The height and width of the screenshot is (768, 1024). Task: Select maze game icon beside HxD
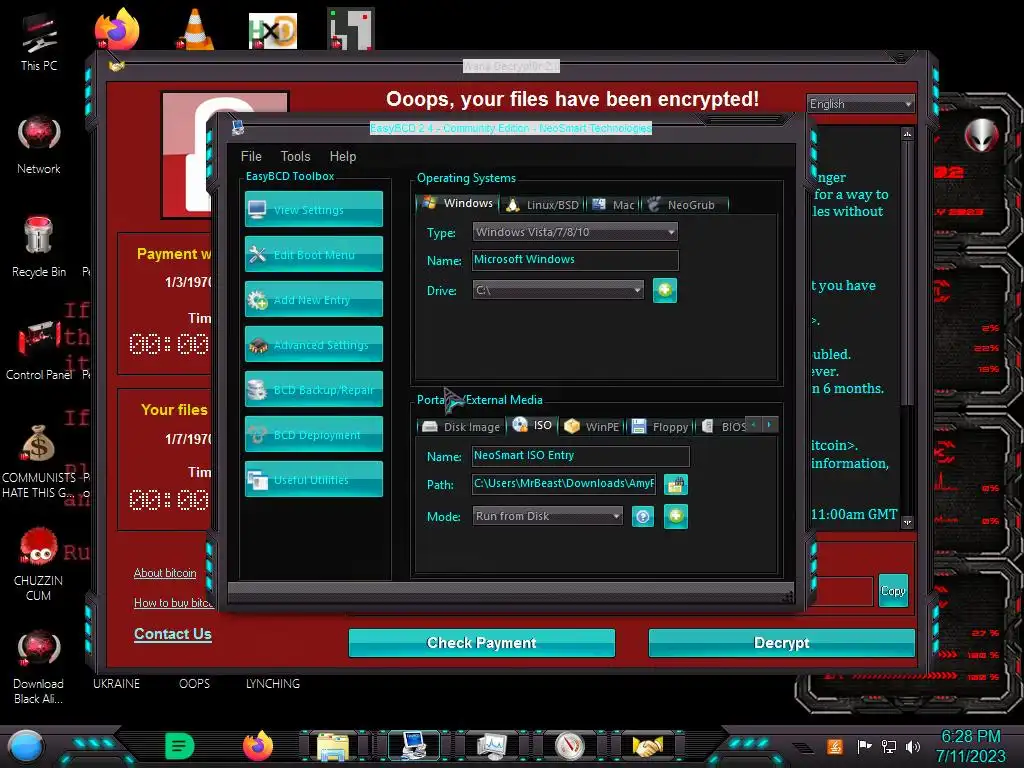(x=351, y=29)
